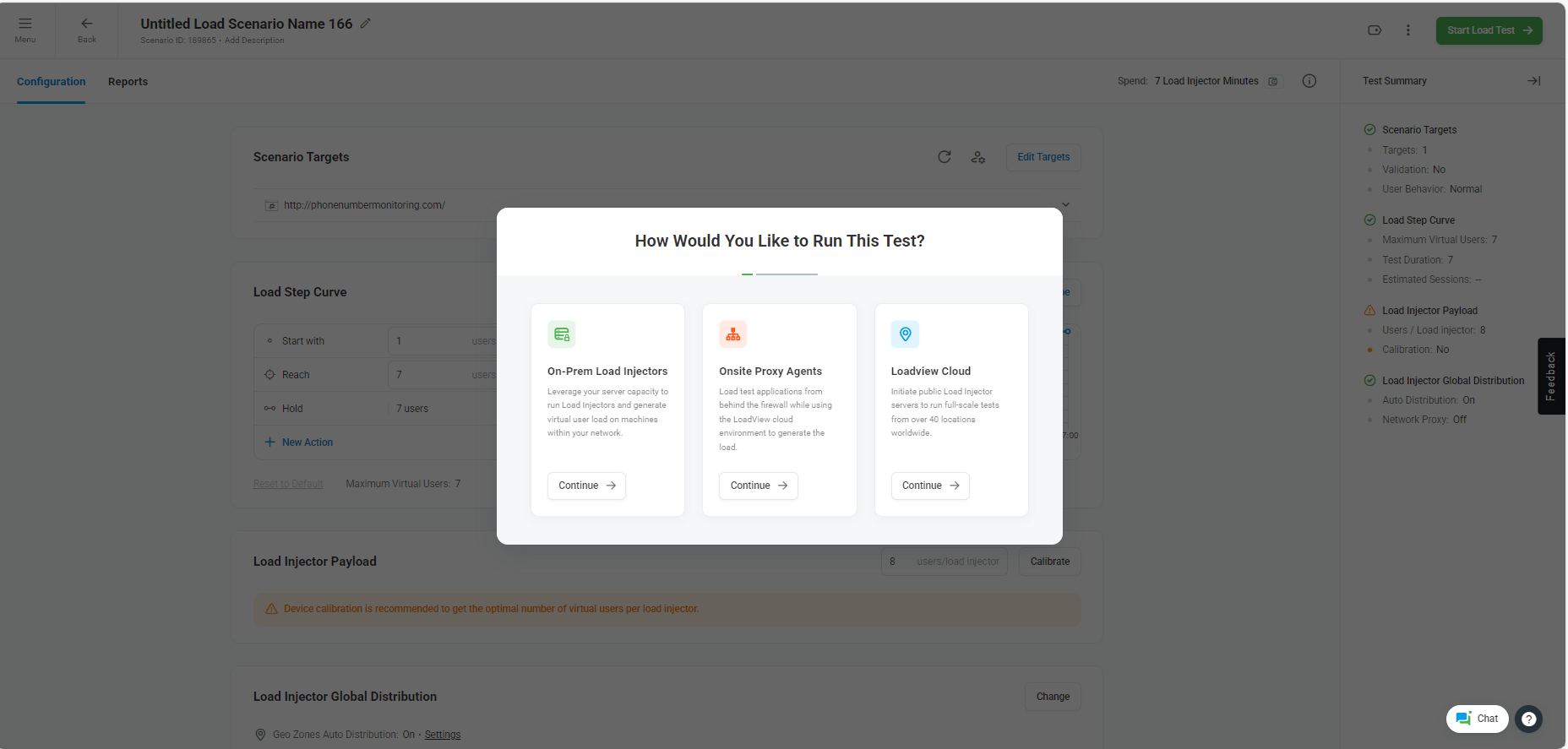Collapse the Test Summary panel arrow

(1534, 81)
